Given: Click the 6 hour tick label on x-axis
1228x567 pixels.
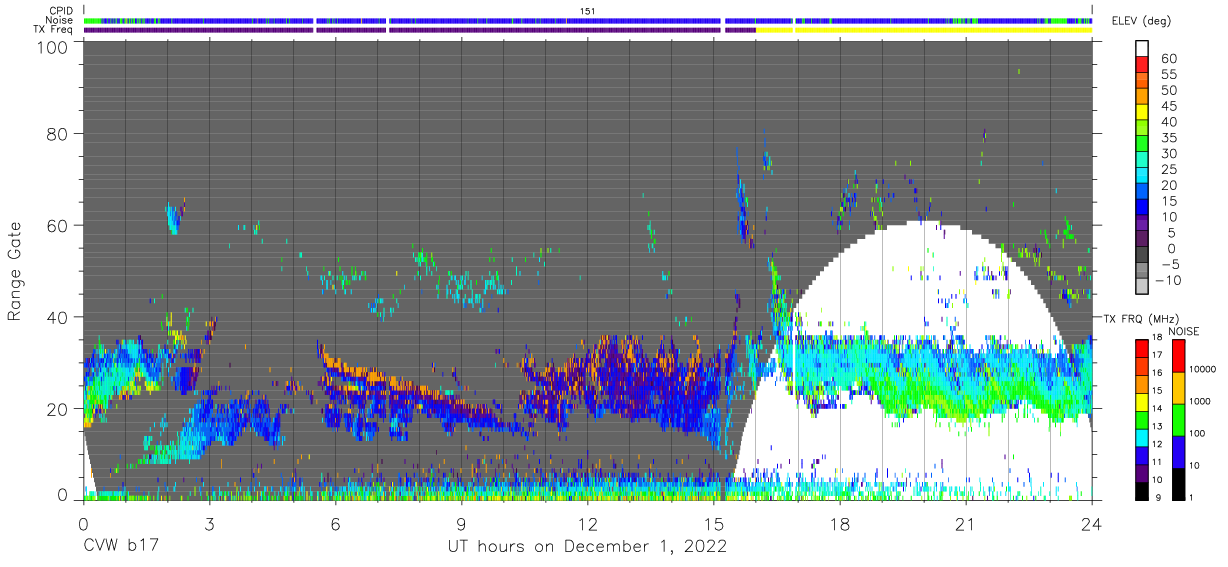Looking at the screenshot, I should (335, 524).
